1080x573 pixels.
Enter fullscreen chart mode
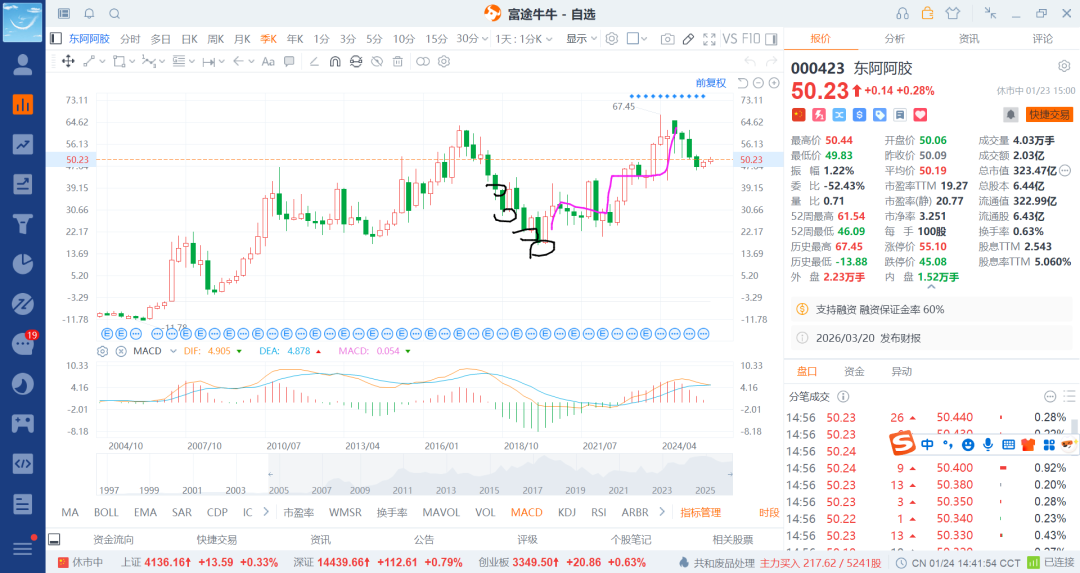709,39
